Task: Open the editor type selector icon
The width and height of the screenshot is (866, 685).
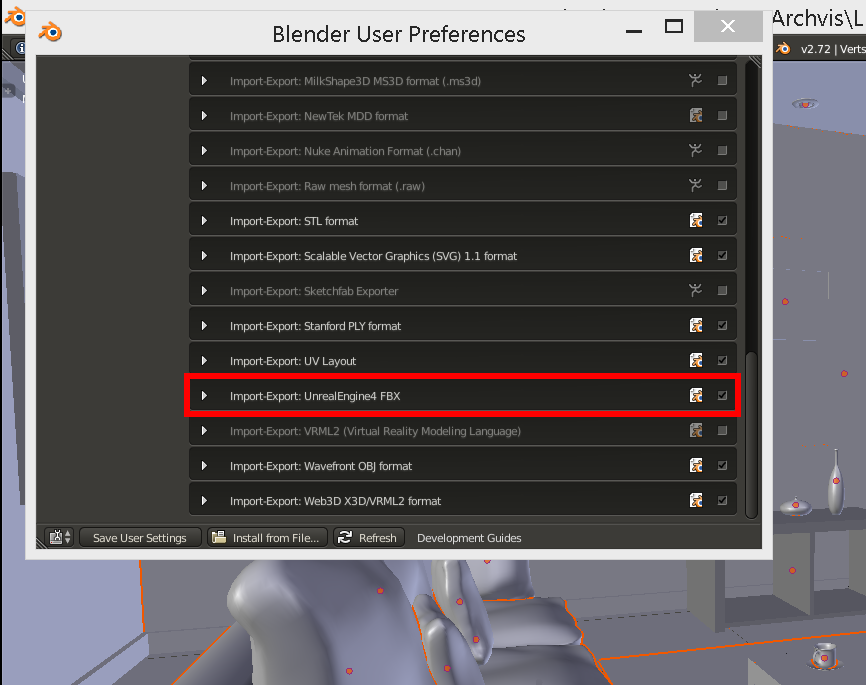Action: point(60,537)
